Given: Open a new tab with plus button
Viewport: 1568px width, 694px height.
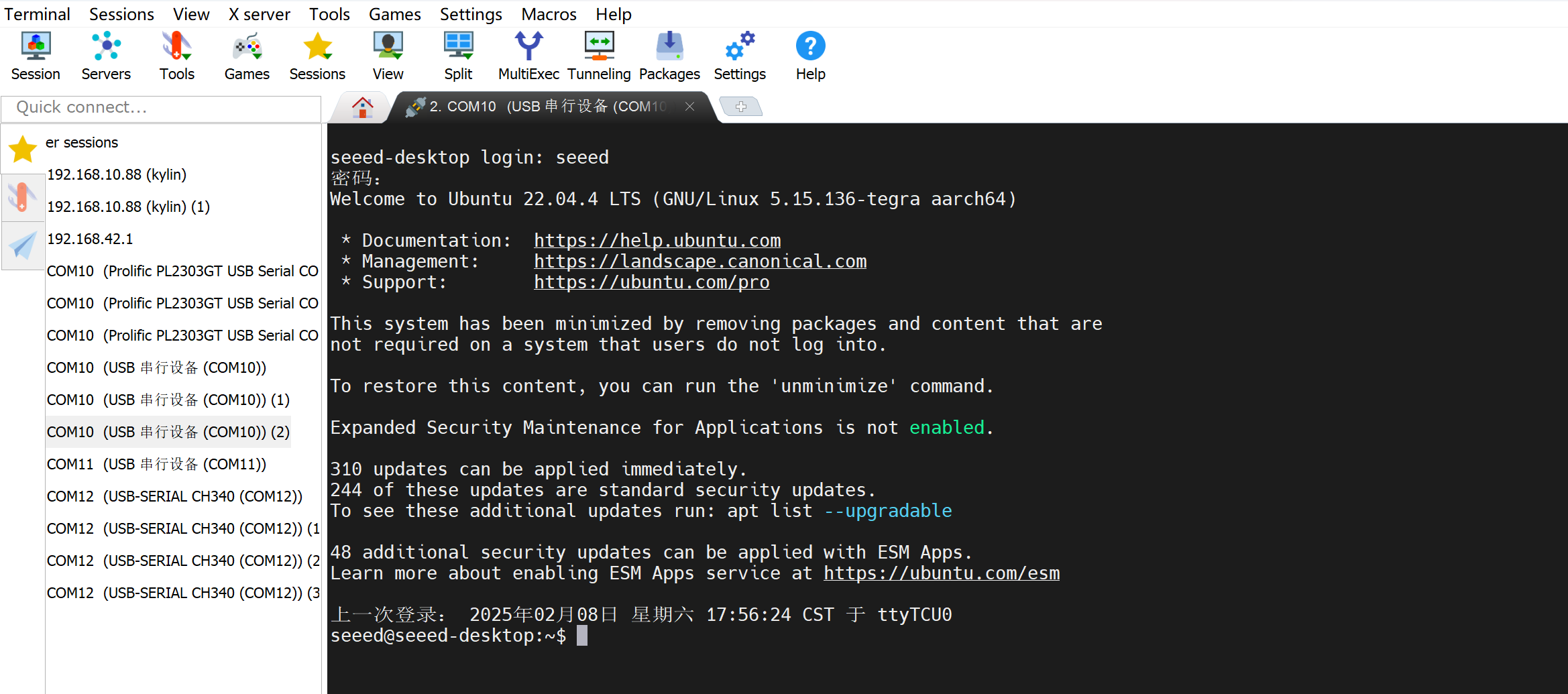Looking at the screenshot, I should click(x=740, y=107).
